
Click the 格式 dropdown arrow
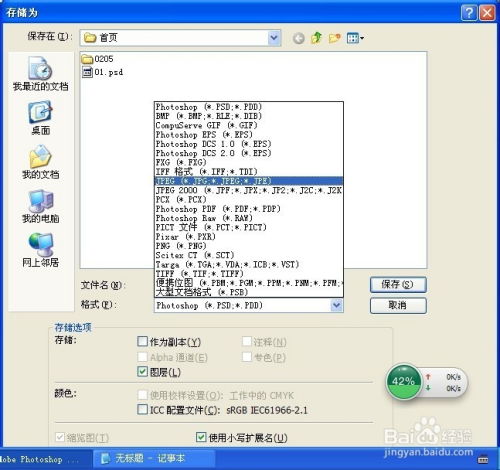(336, 305)
